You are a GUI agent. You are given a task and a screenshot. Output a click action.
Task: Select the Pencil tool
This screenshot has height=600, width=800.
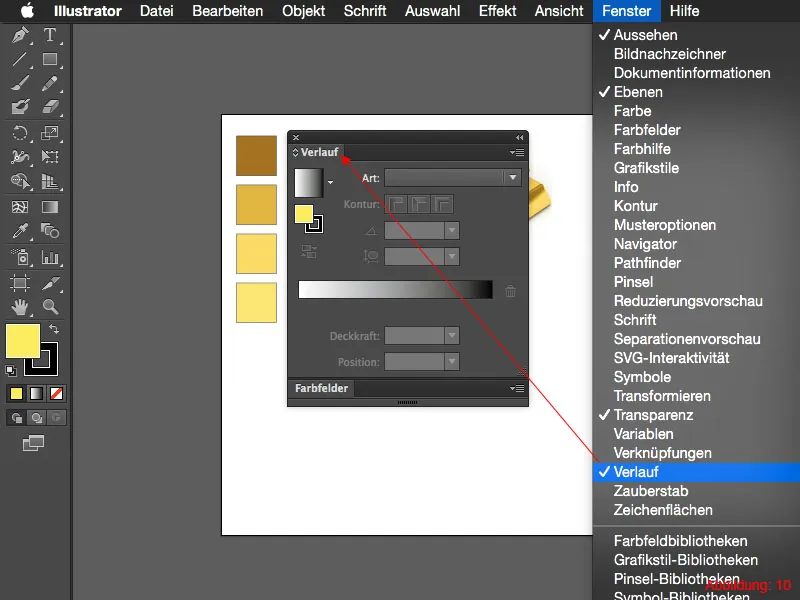click(50, 83)
